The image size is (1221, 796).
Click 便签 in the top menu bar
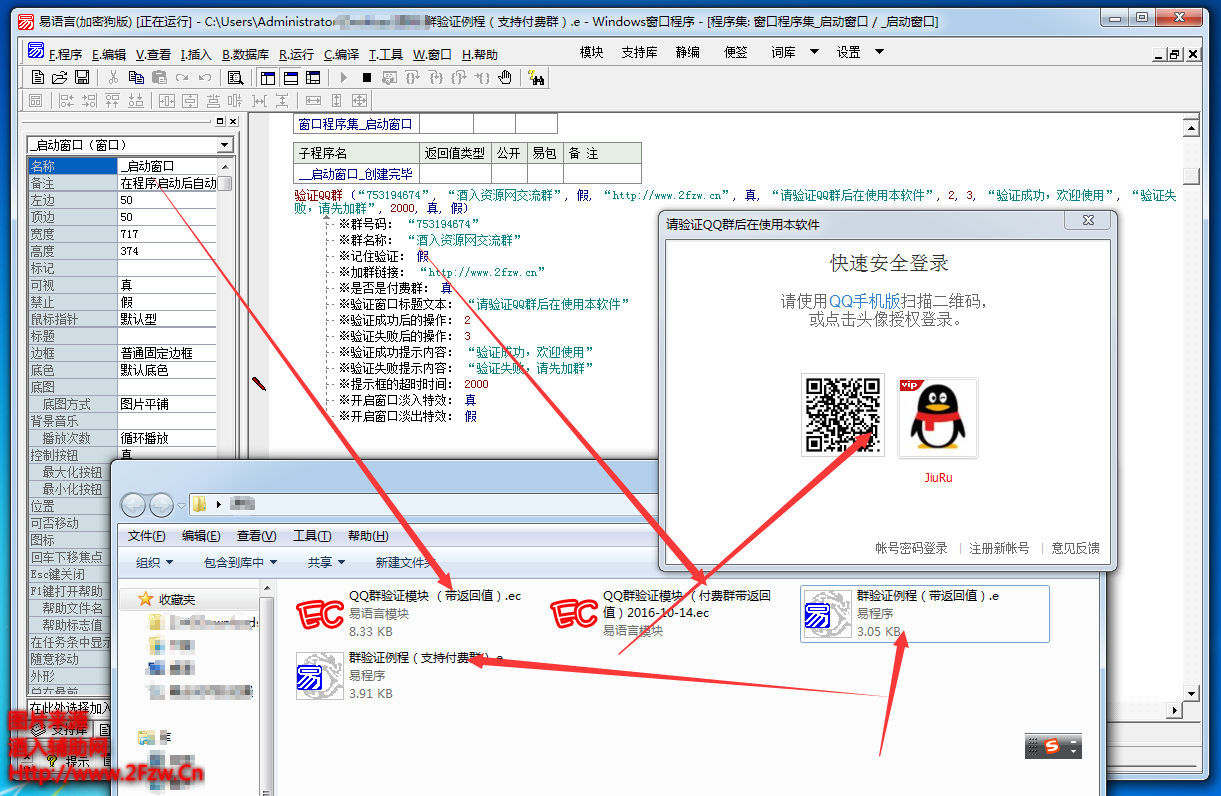(736, 52)
